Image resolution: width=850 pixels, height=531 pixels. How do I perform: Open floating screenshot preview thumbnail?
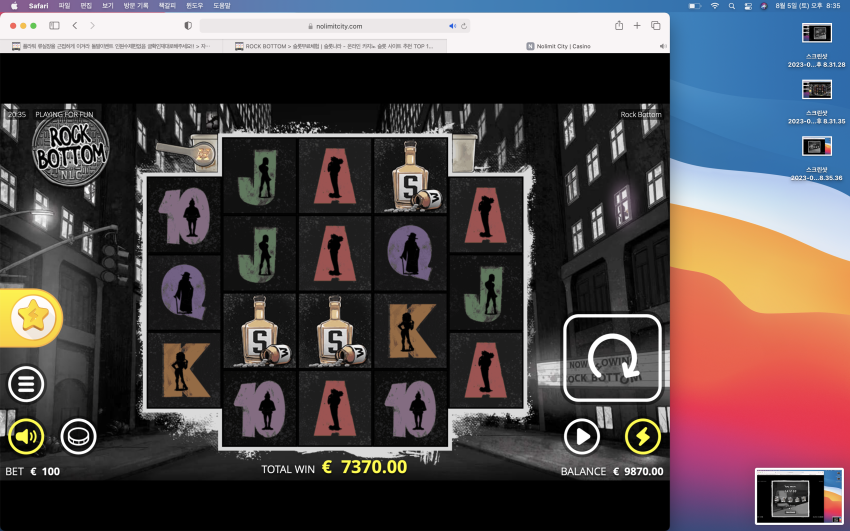pyautogui.click(x=799, y=496)
